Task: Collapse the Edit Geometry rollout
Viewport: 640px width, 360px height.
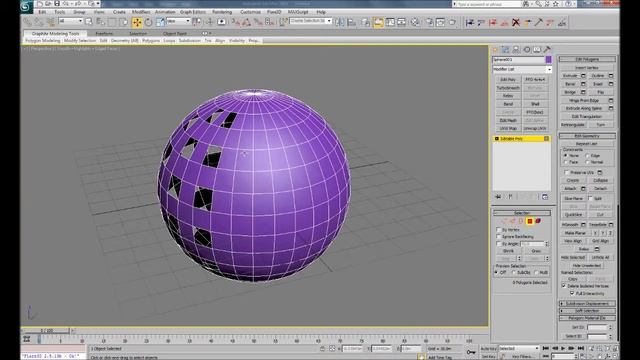Action: coord(587,136)
